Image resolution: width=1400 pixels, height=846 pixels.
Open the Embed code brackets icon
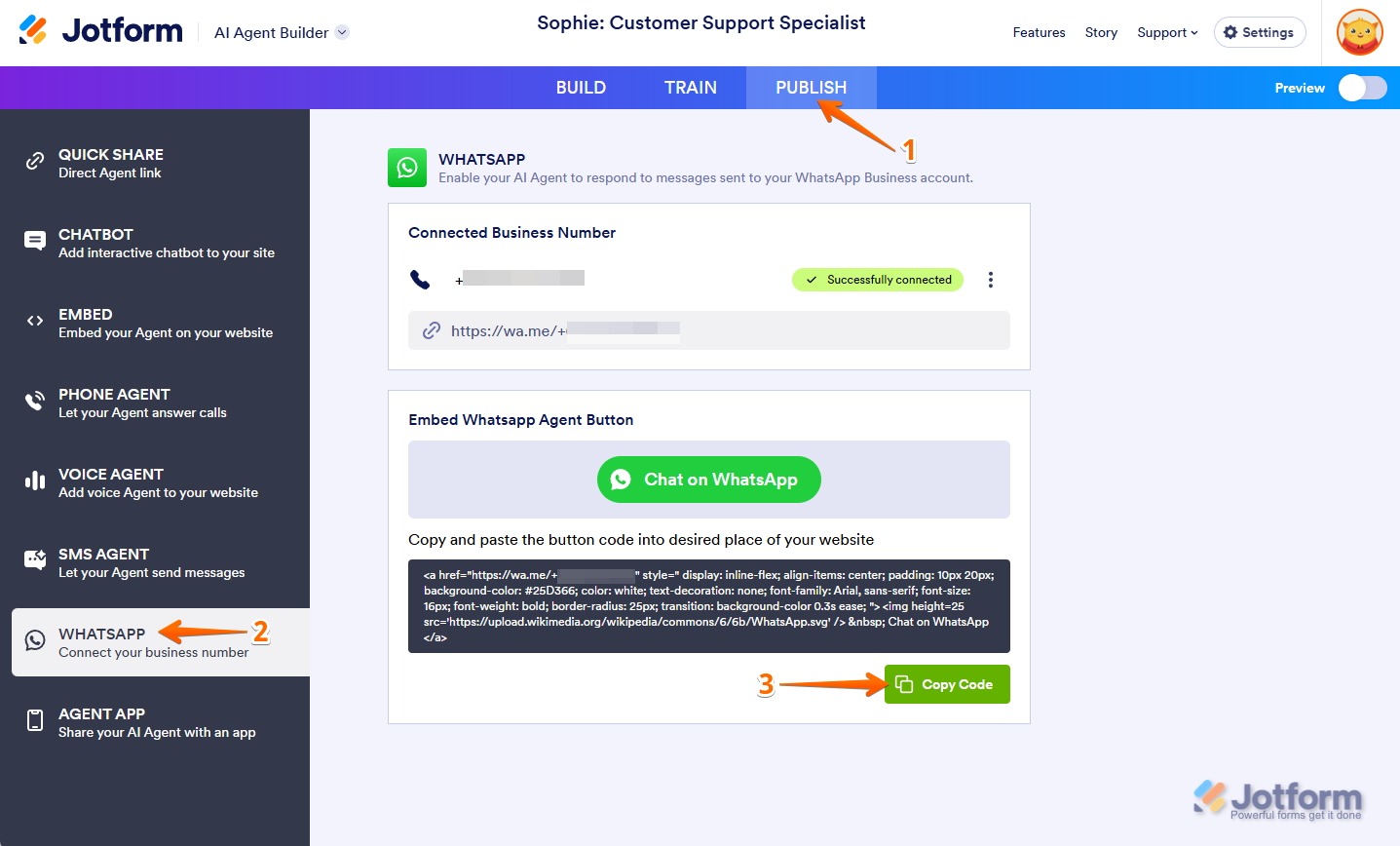(x=35, y=321)
